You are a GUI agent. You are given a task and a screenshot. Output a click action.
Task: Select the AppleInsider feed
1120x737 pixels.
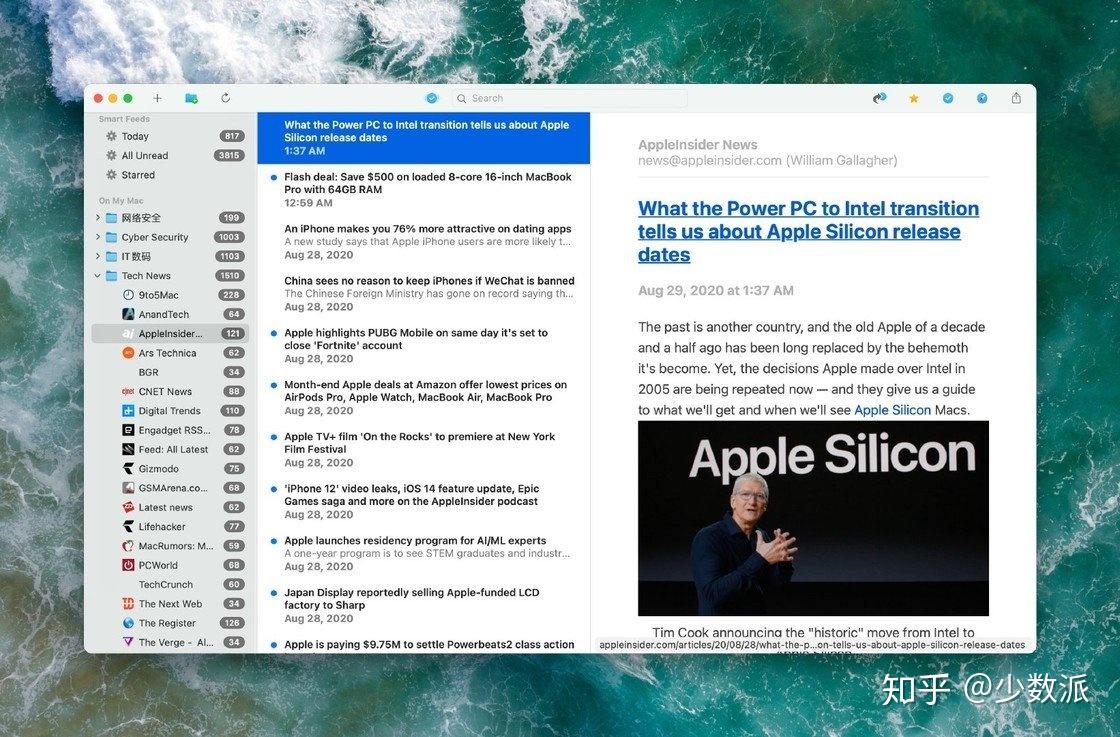point(170,333)
